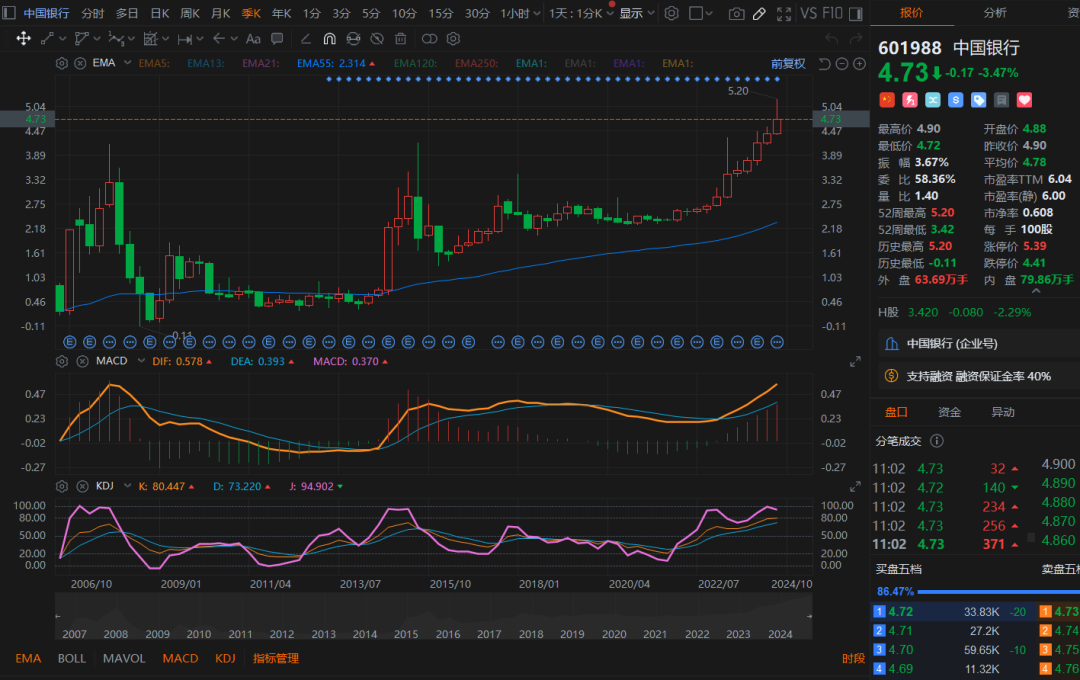This screenshot has height=680, width=1080.
Task: Click the camera screenshot icon
Action: point(736,14)
